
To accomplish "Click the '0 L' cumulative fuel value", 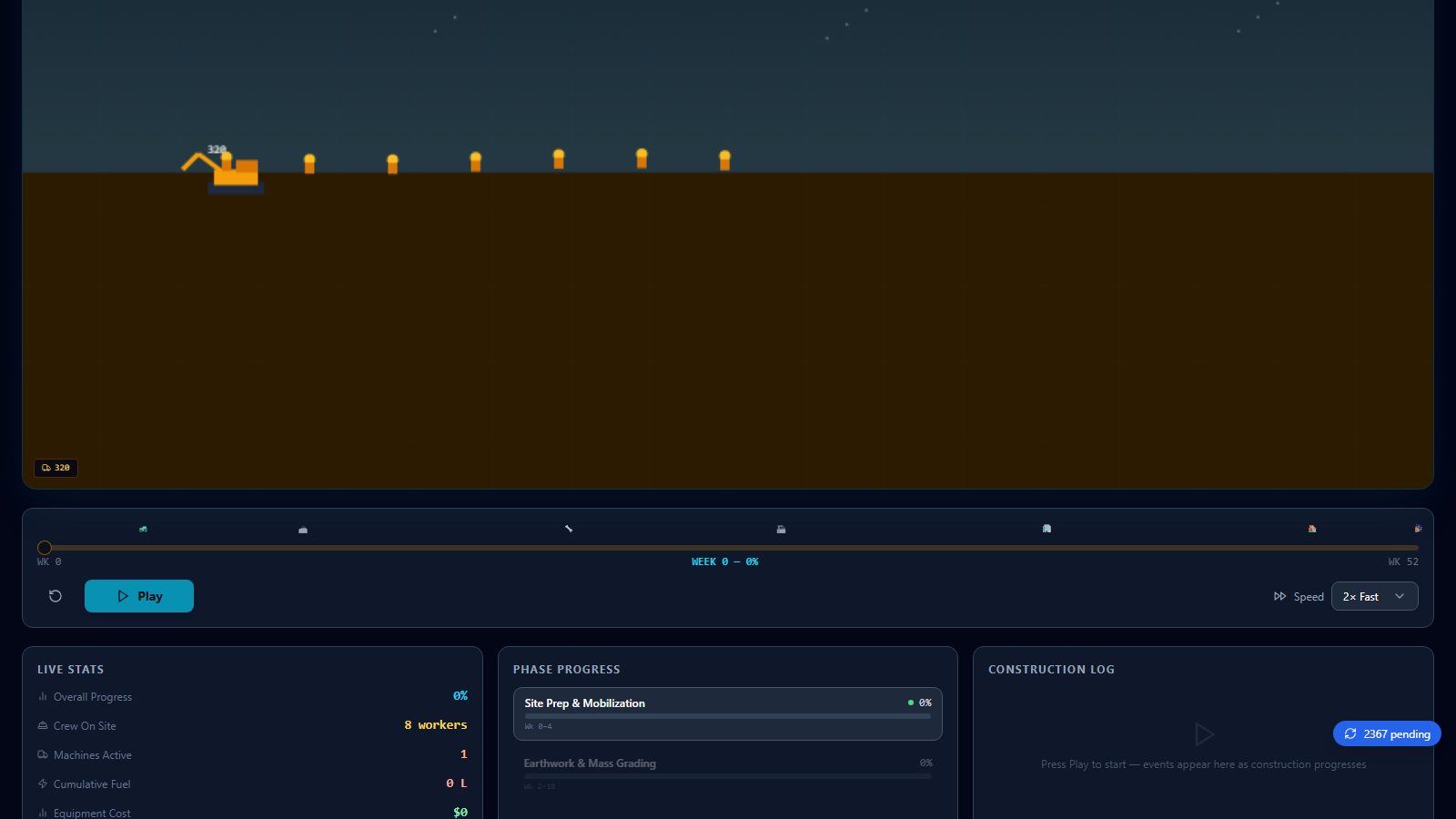I will (x=457, y=784).
